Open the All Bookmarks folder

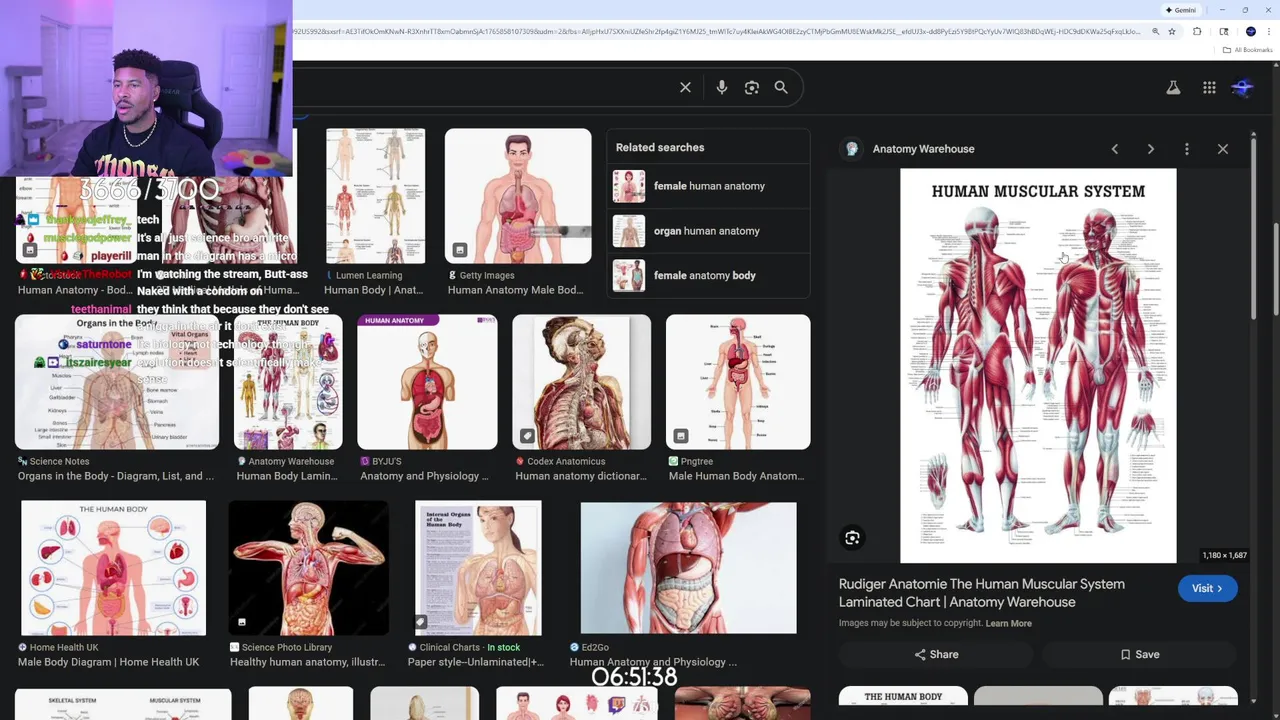coord(1248,50)
